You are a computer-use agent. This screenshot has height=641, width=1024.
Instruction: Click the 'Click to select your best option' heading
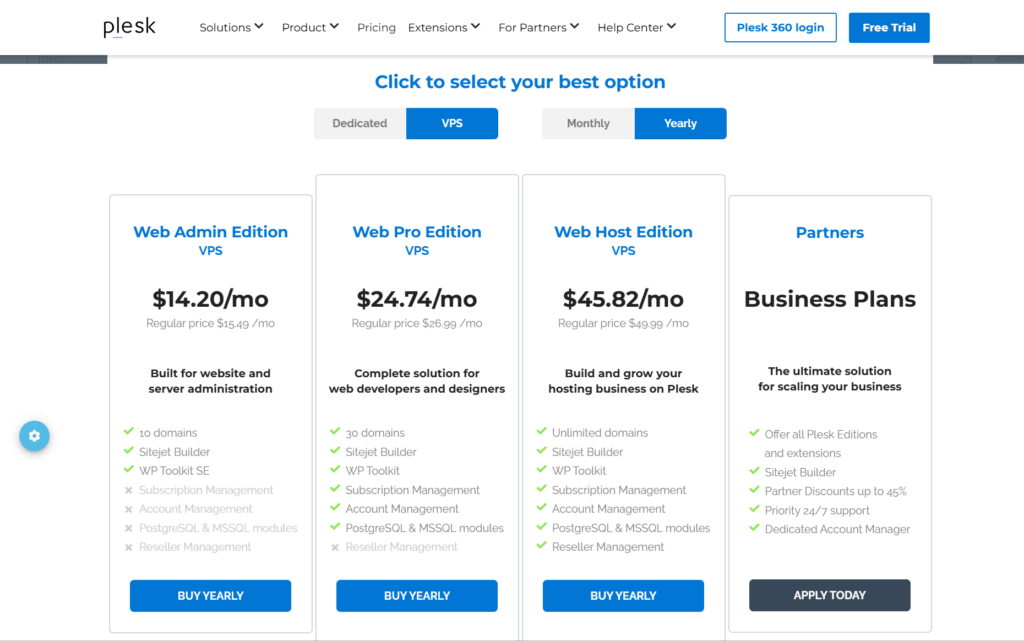(520, 82)
